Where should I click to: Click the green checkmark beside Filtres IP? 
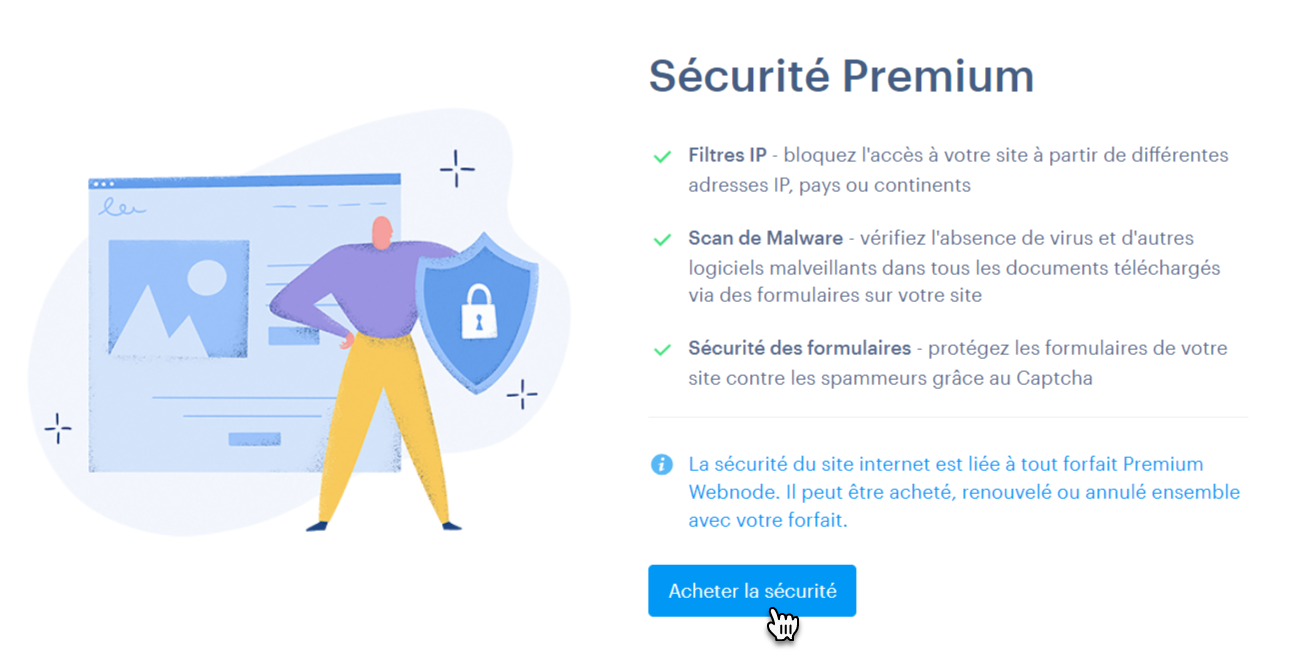(x=661, y=157)
